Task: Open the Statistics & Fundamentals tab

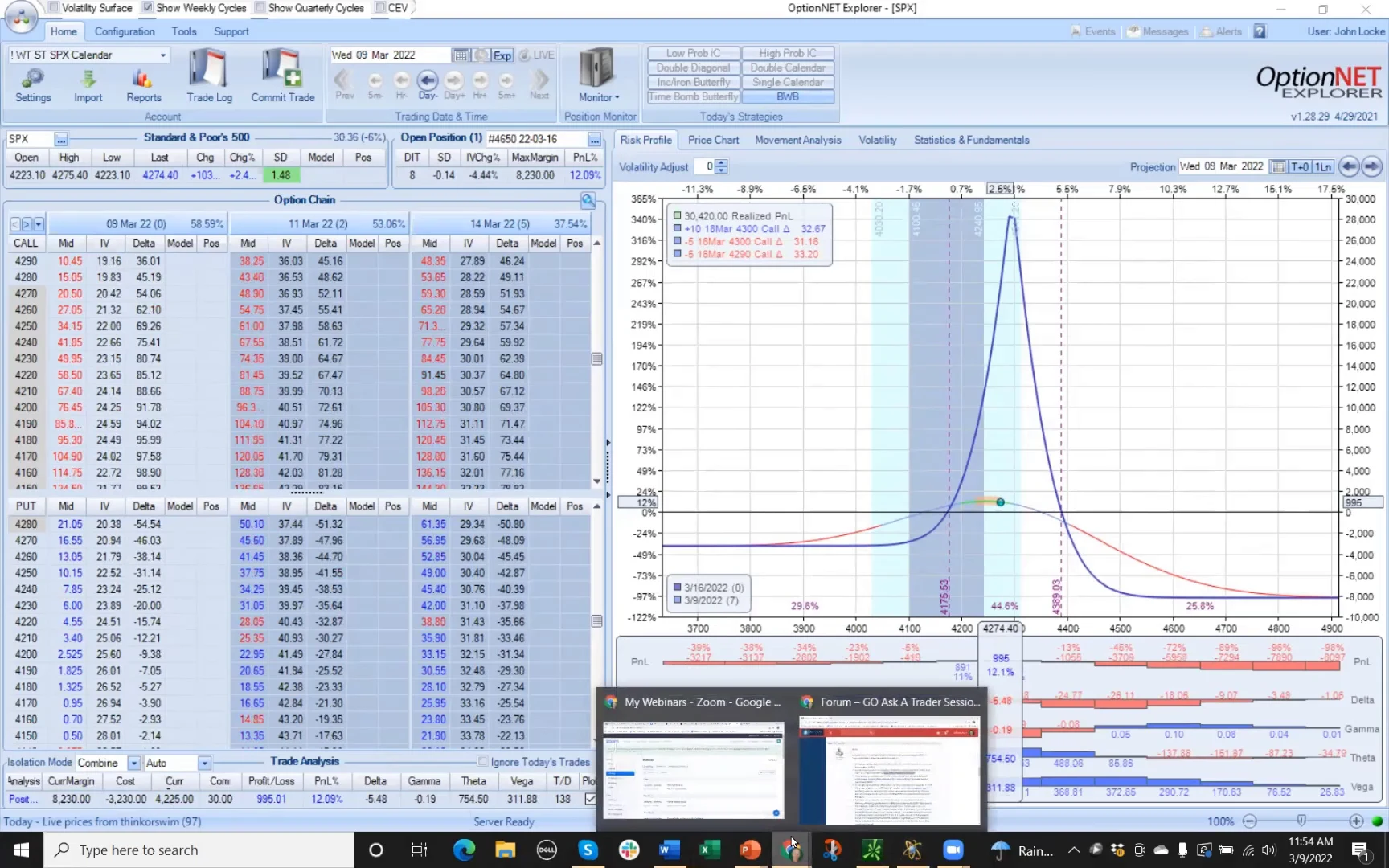Action: click(971, 140)
